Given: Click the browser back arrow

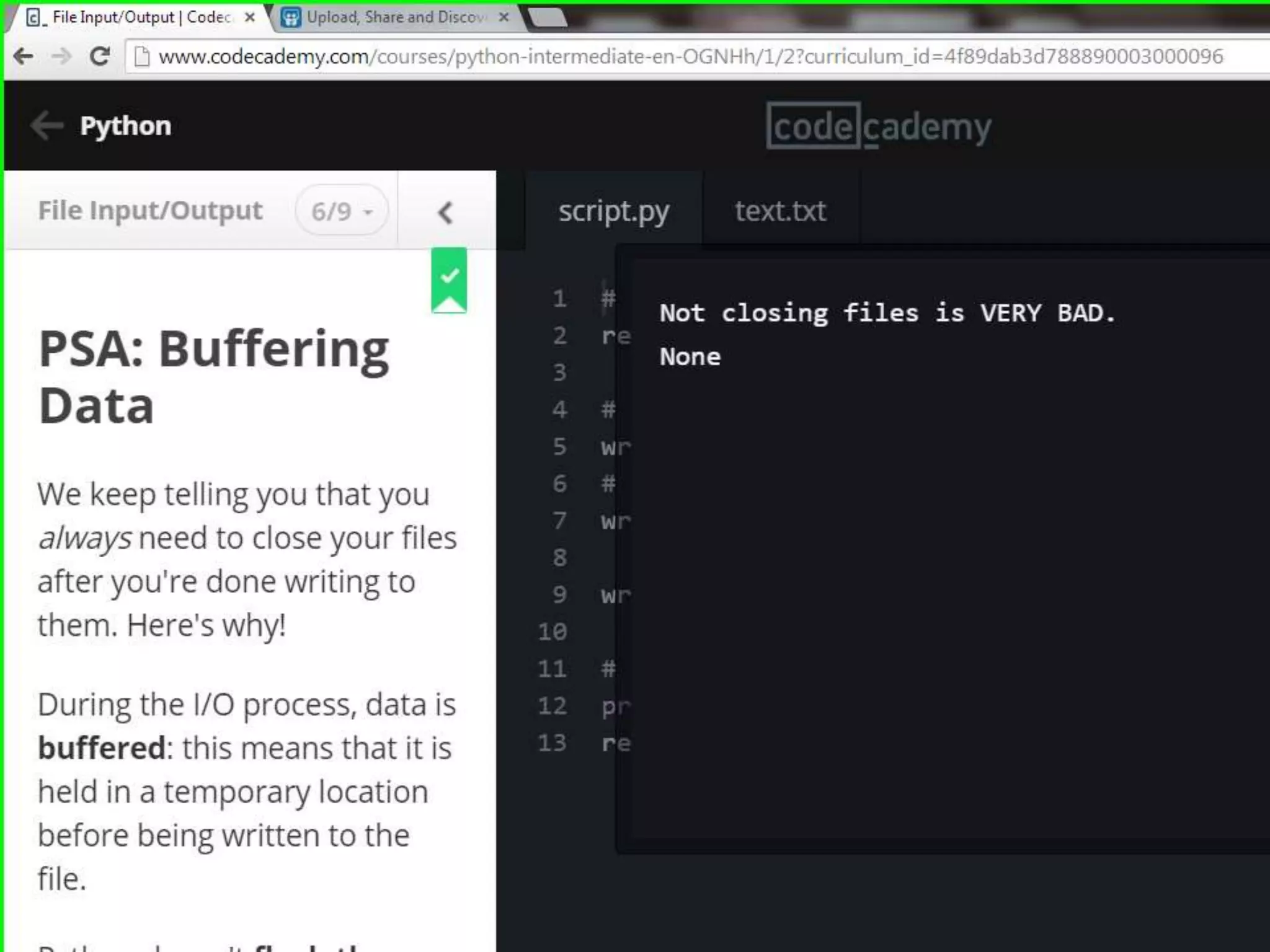Looking at the screenshot, I should point(23,56).
